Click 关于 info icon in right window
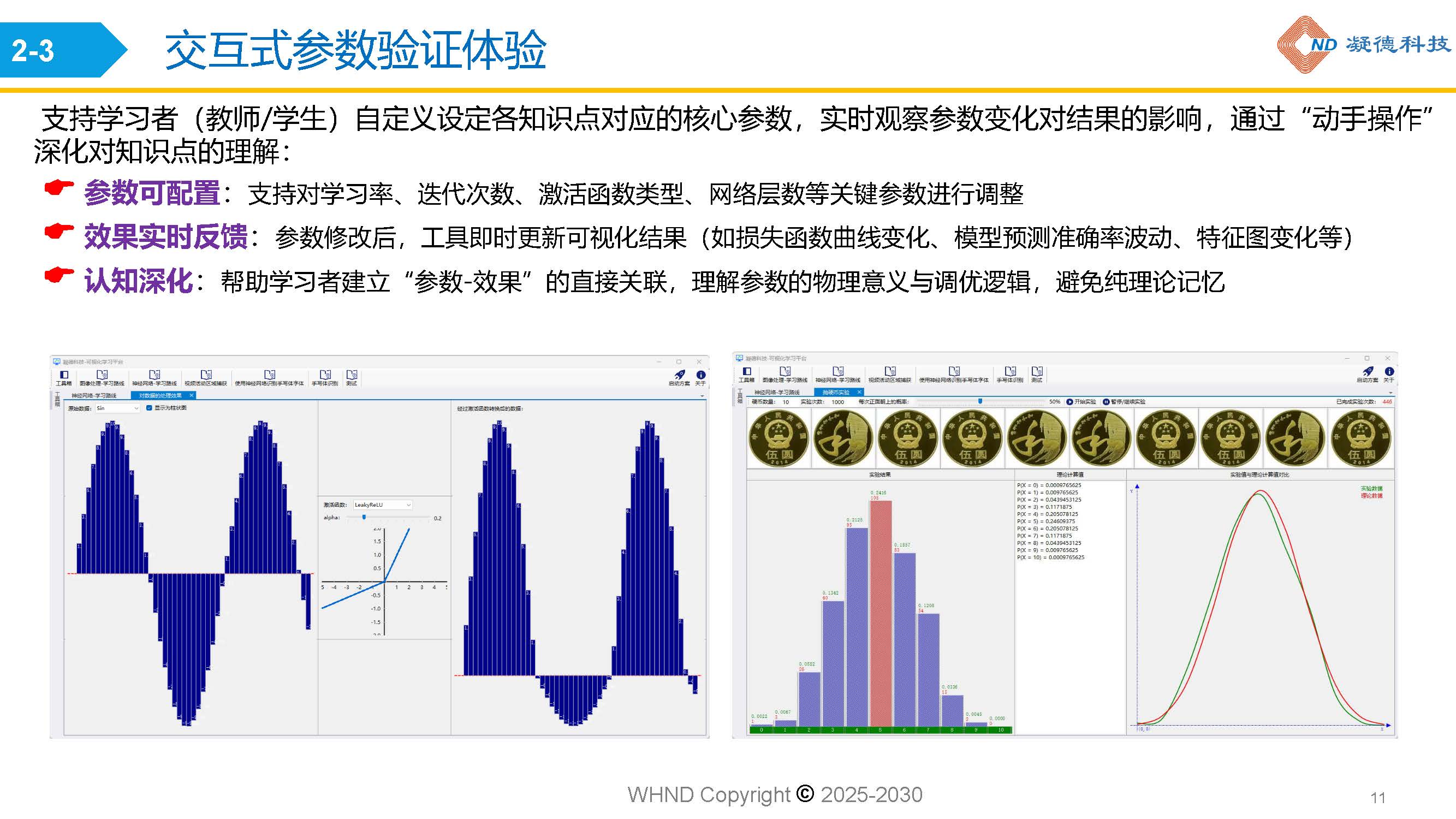The height and width of the screenshot is (819, 1456). 1389,373
